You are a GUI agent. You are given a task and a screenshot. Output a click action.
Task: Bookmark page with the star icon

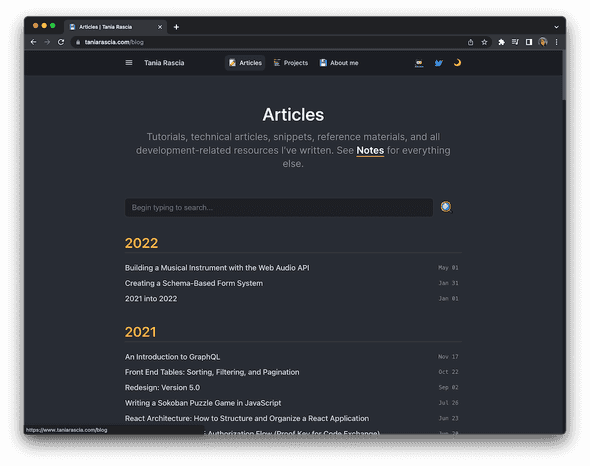(x=484, y=42)
